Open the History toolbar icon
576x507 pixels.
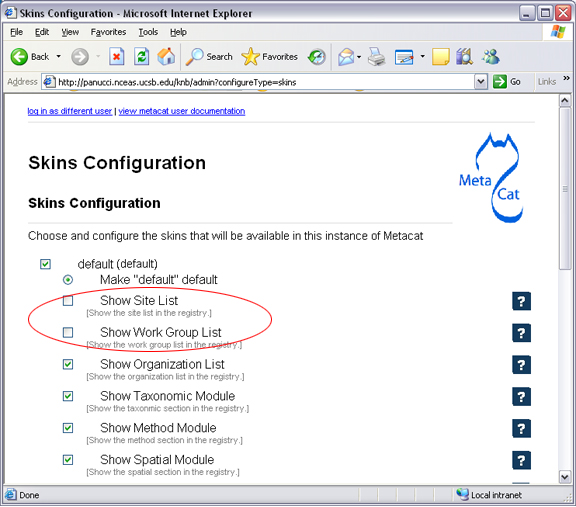(x=317, y=57)
